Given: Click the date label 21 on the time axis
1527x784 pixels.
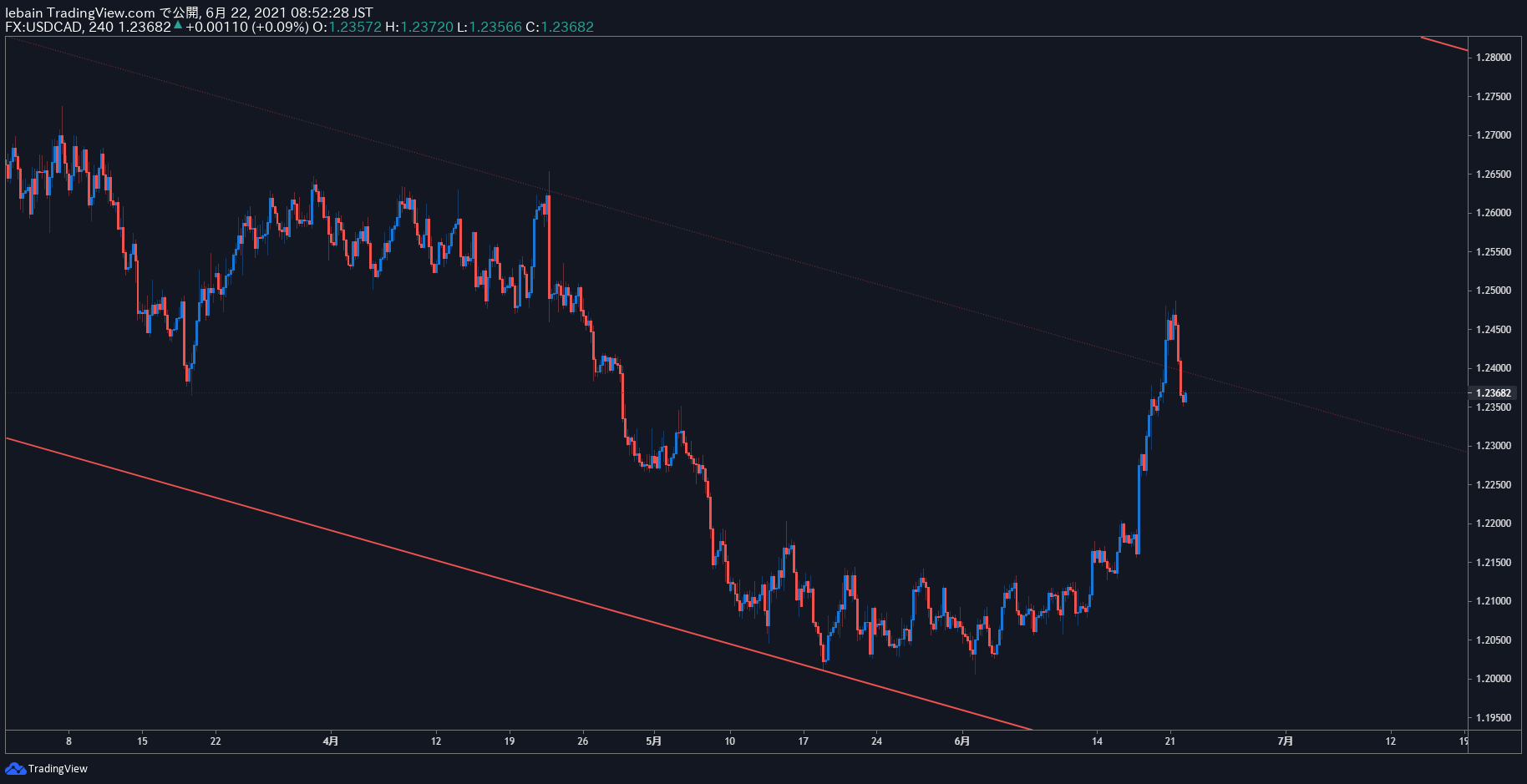Looking at the screenshot, I should click(x=1170, y=741).
